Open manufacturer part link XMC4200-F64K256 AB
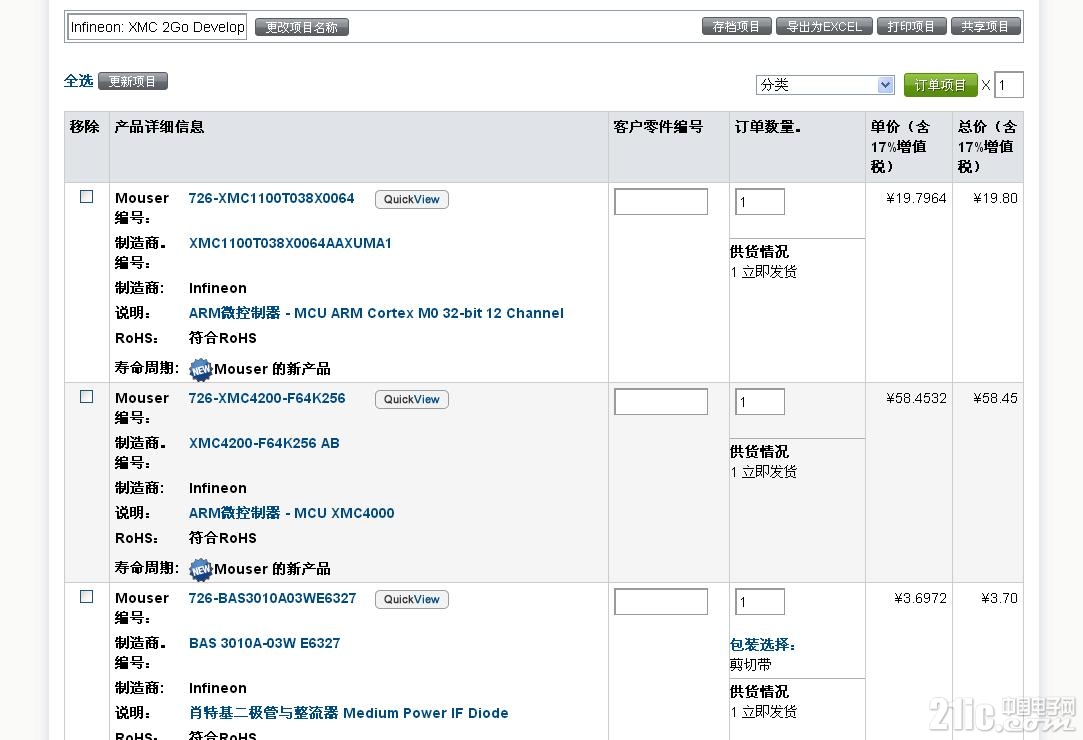 (x=264, y=443)
